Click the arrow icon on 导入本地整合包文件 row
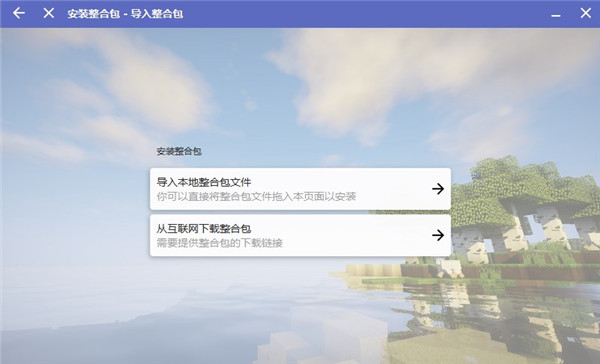This screenshot has width=600, height=364. (x=438, y=189)
